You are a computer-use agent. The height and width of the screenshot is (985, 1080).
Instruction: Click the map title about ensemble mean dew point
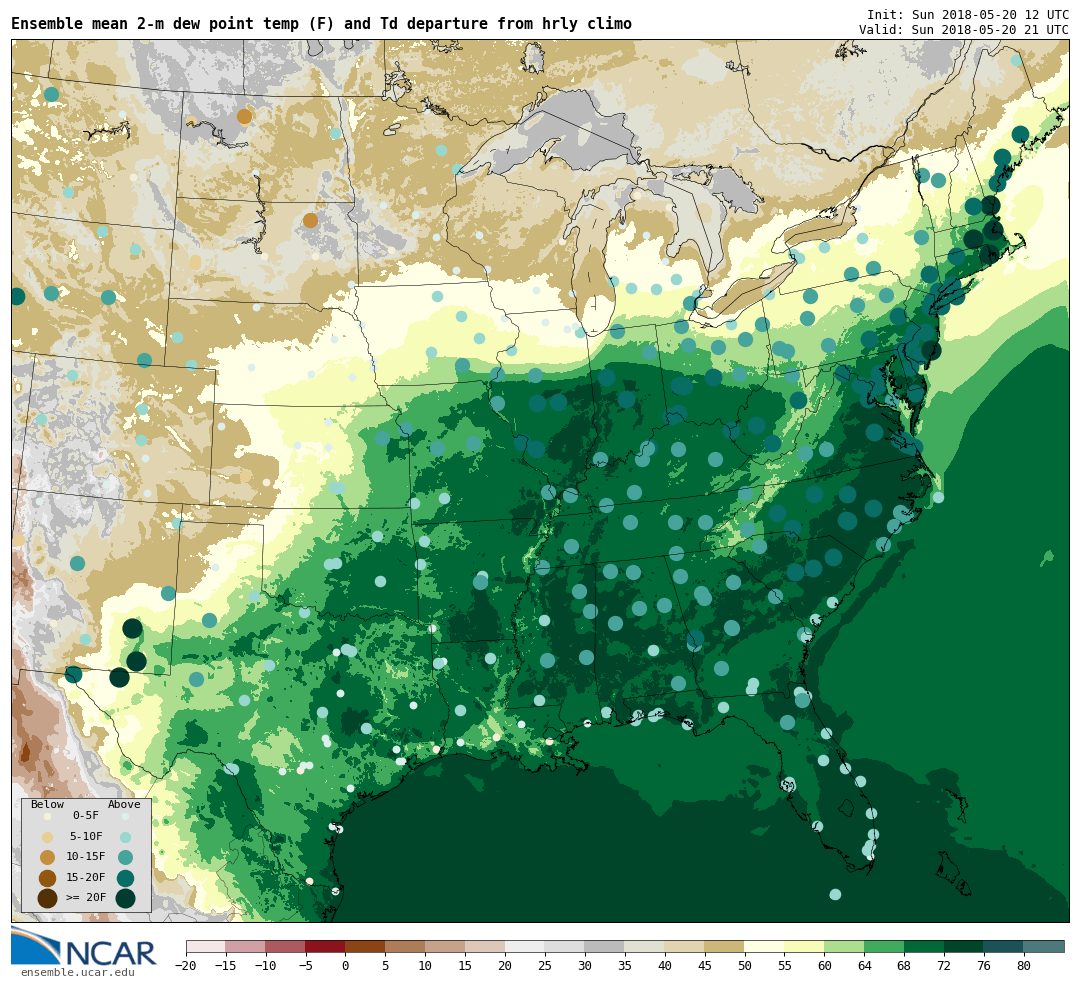pyautogui.click(x=321, y=23)
